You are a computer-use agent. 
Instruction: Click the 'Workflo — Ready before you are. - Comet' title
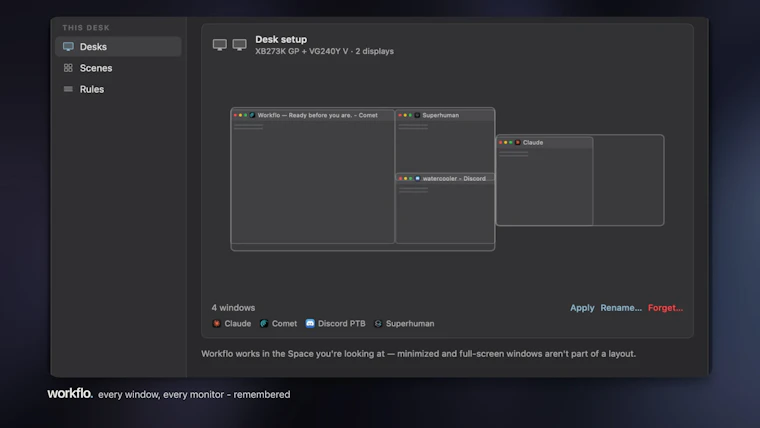point(317,115)
